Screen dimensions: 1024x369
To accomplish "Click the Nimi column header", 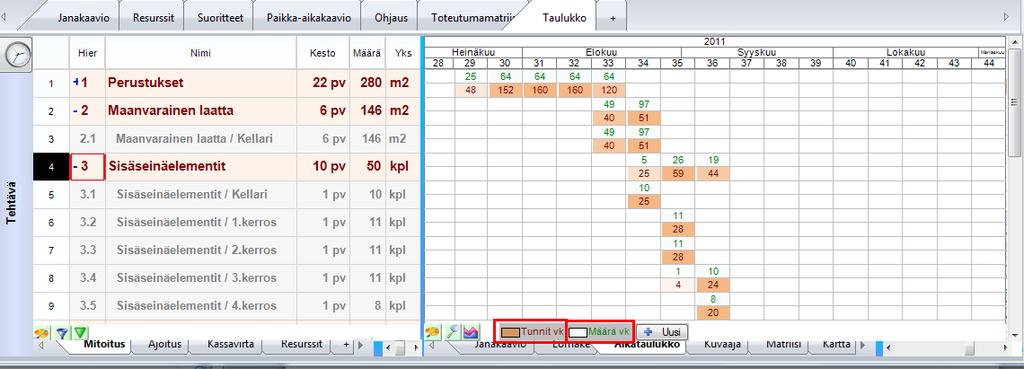I will coord(200,53).
